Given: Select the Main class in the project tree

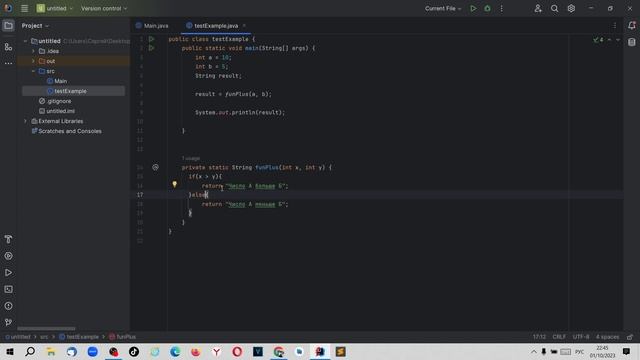Looking at the screenshot, I should click(57, 81).
